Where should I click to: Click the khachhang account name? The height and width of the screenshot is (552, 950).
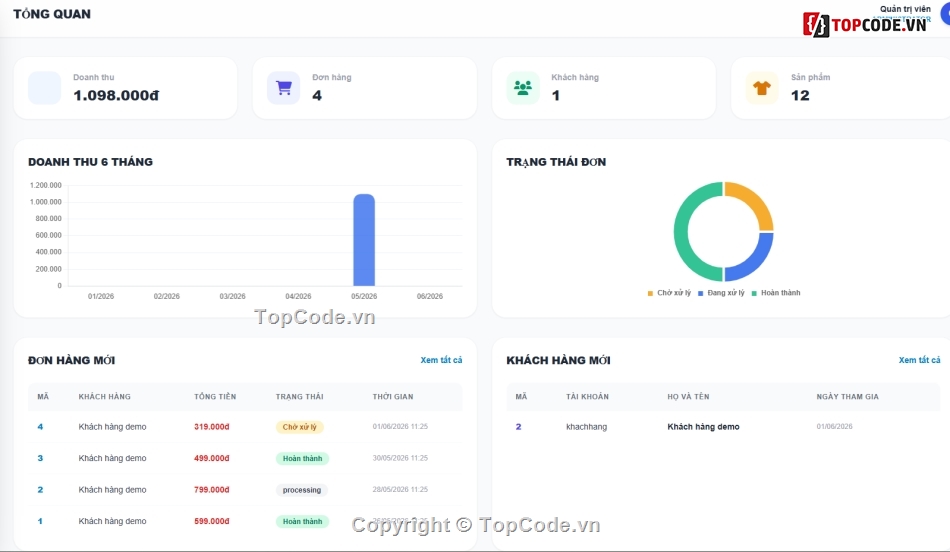(586, 427)
